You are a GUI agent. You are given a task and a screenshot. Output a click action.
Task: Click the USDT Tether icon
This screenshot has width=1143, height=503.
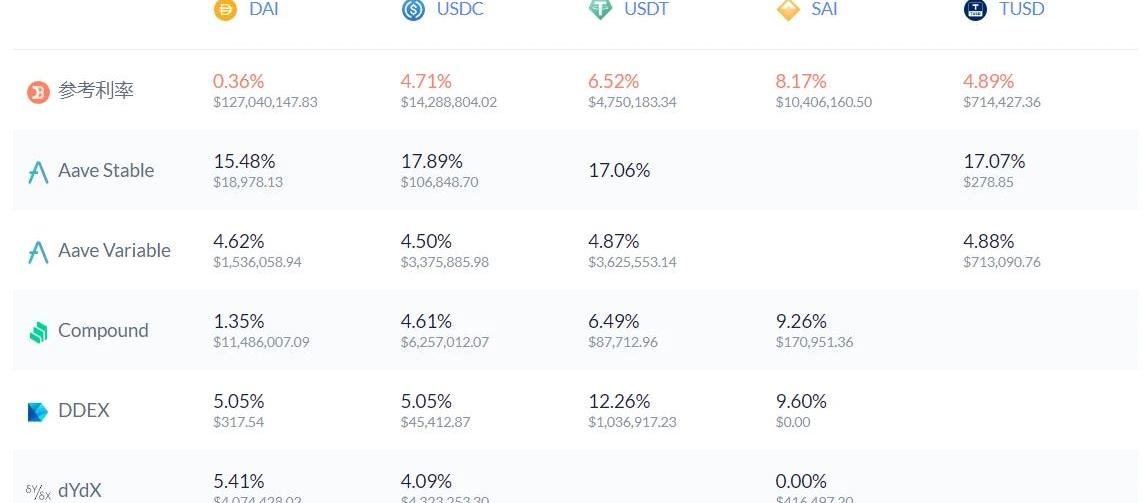coord(601,10)
